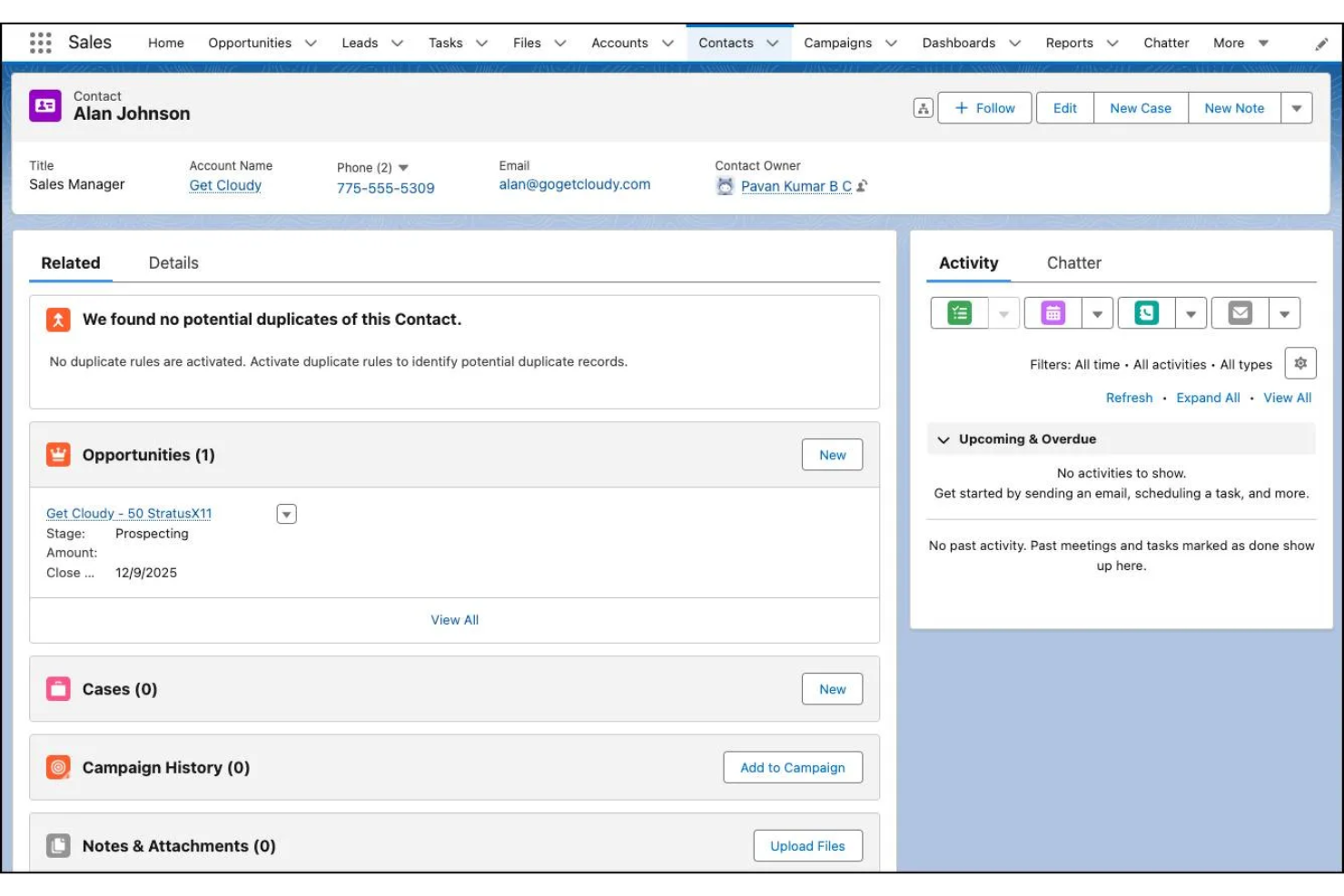Click the New Case button
The width and height of the screenshot is (1344, 896).
tap(1141, 108)
